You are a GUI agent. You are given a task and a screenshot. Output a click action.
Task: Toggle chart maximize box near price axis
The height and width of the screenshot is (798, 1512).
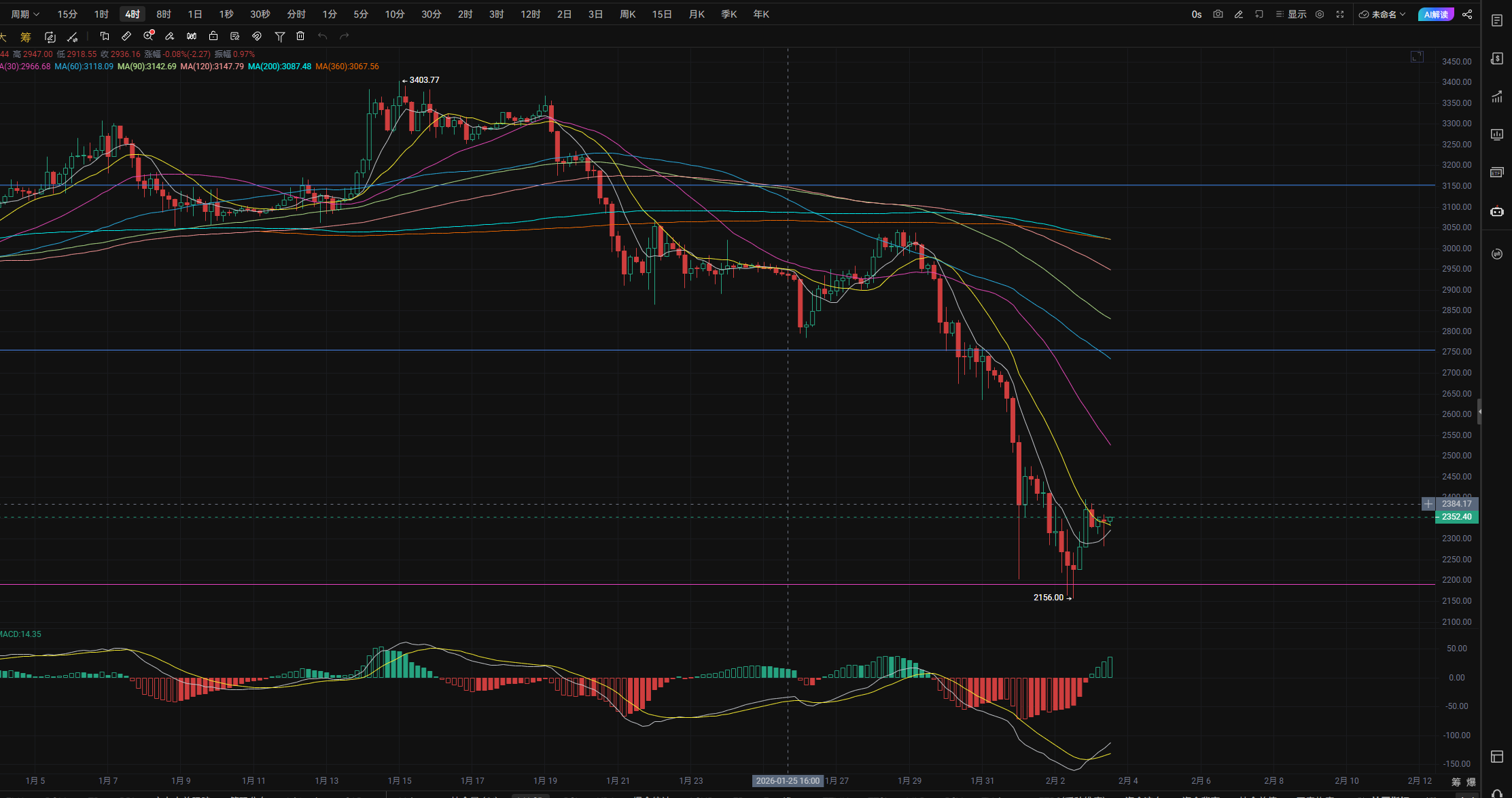click(x=1417, y=56)
